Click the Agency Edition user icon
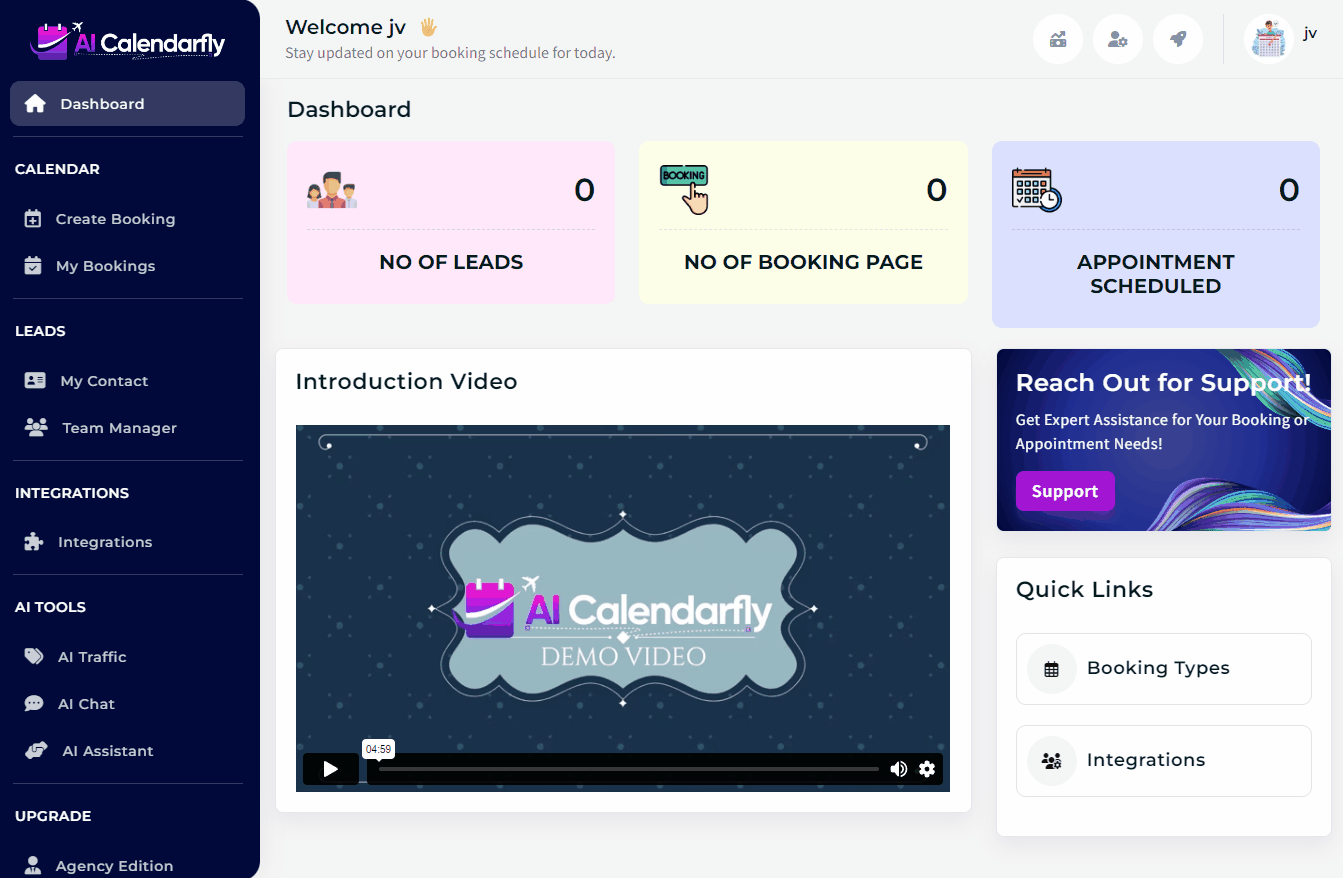 33,866
